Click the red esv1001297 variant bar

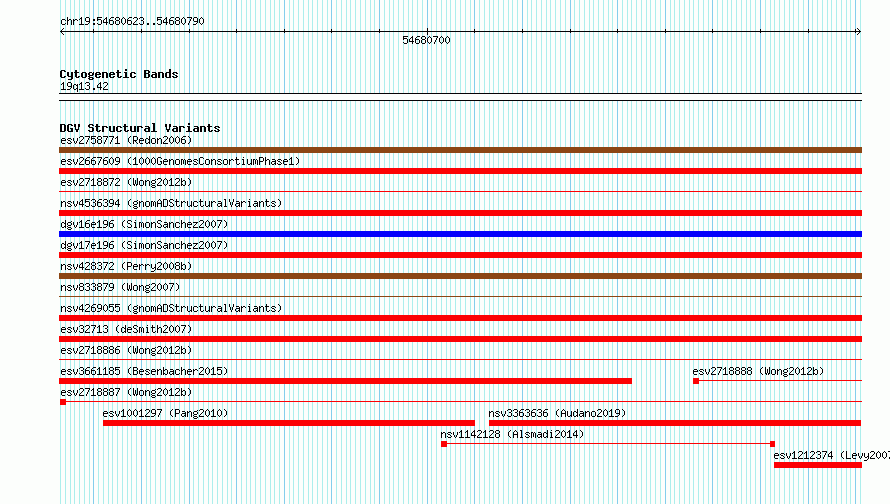(289, 423)
